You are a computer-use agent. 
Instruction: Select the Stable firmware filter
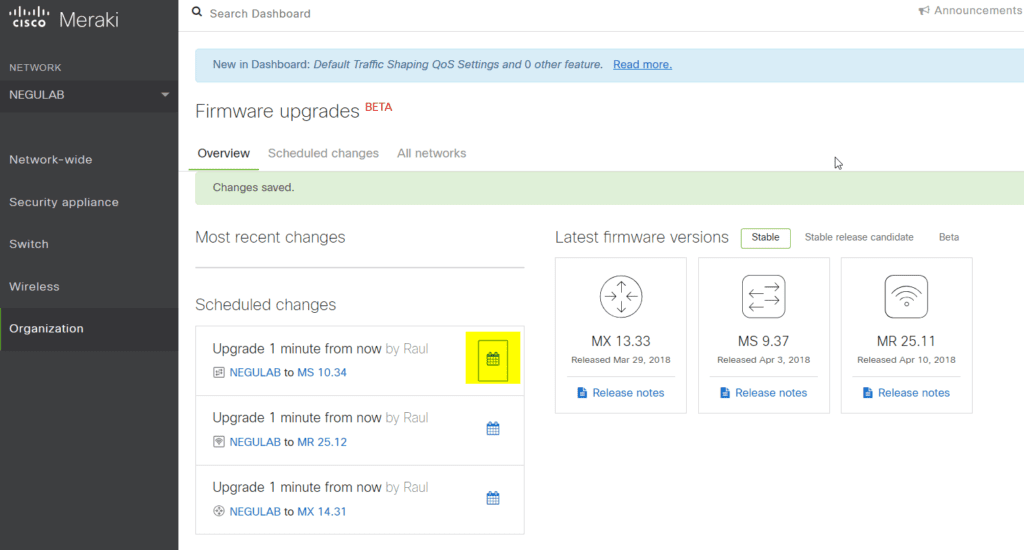pyautogui.click(x=765, y=238)
